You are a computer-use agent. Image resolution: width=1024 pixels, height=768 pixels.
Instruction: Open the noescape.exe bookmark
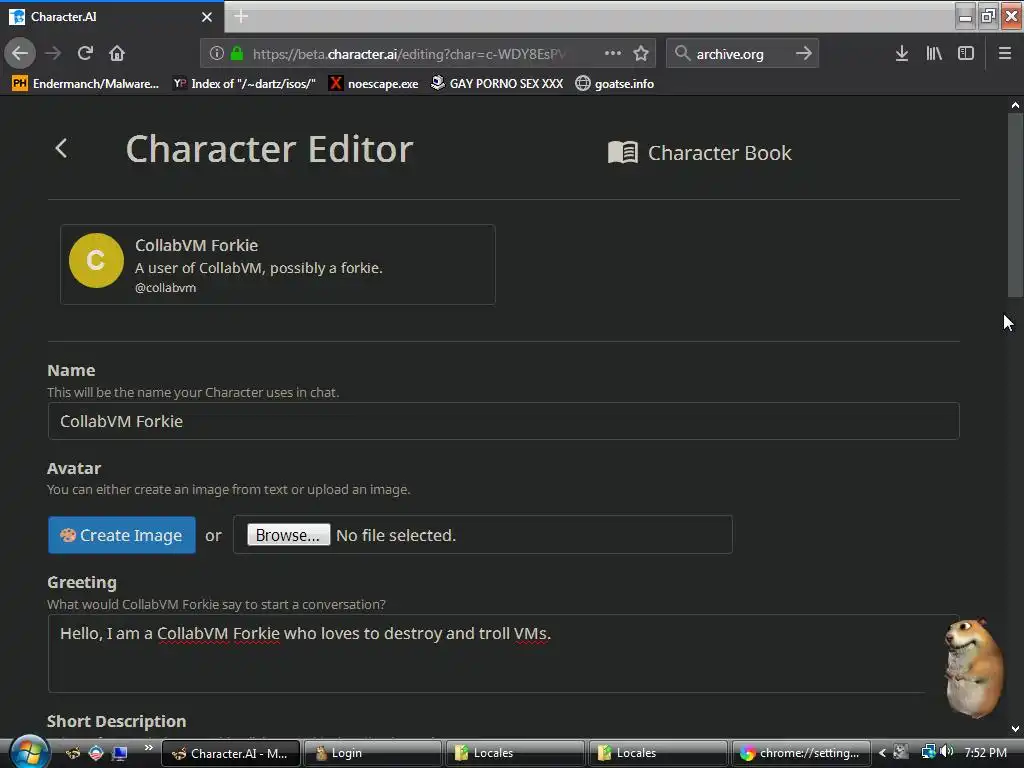tap(374, 84)
